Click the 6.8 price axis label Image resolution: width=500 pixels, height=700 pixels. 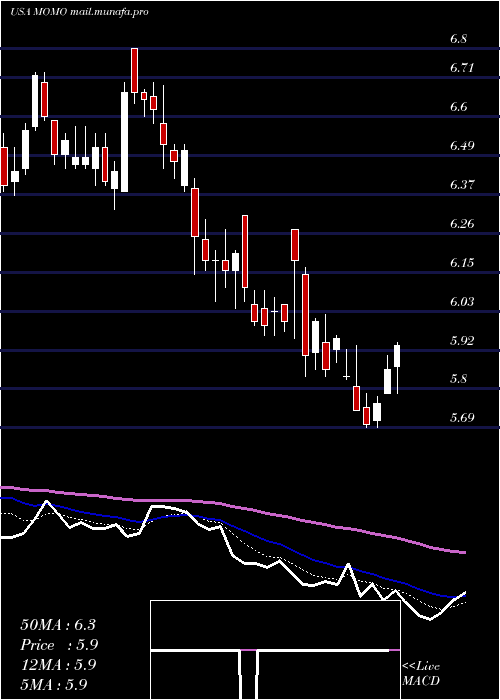(458, 39)
